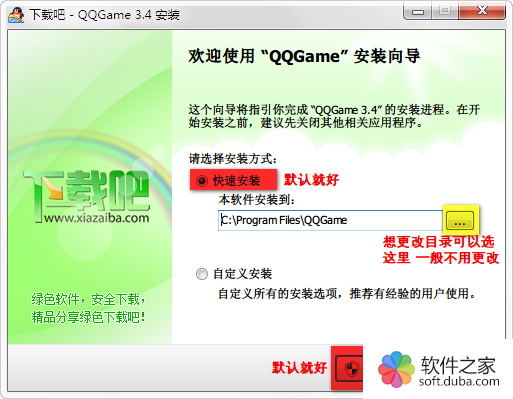Click the QQ penguin icon in title bar
This screenshot has height=399, width=513.
16,15
